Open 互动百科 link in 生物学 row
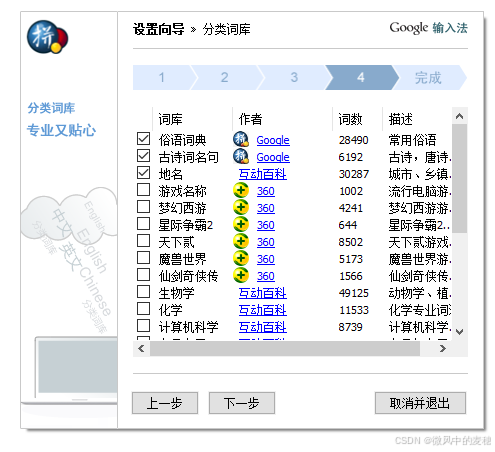This screenshot has height=452, width=495. [x=263, y=293]
